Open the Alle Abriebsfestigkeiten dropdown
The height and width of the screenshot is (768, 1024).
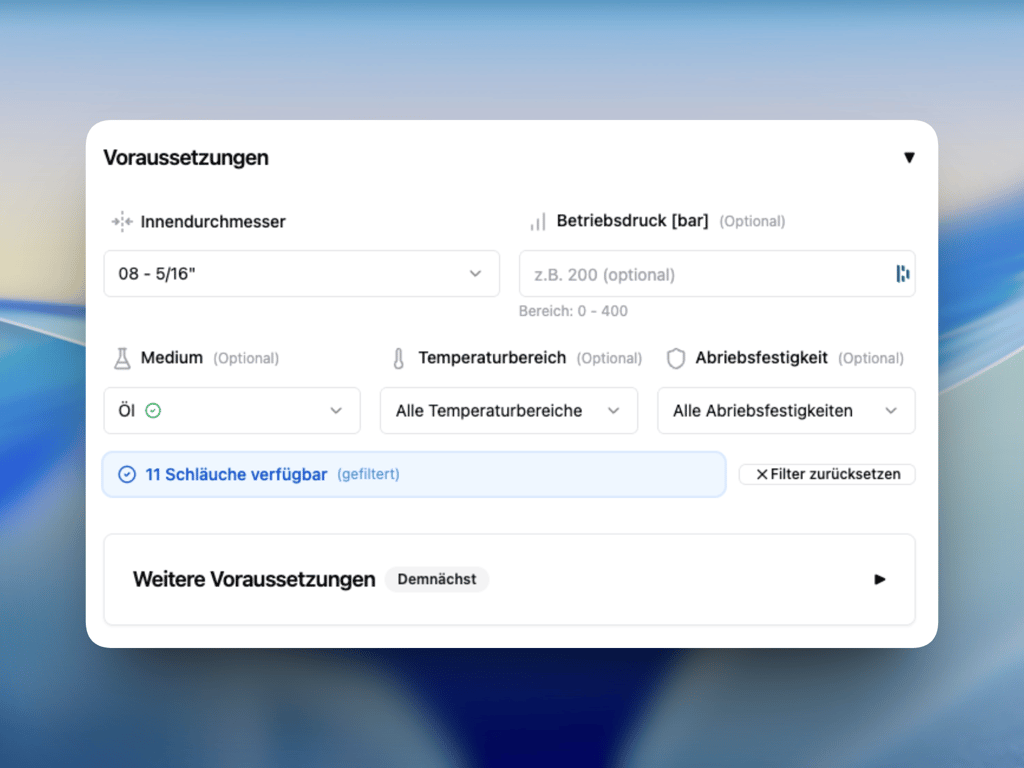pyautogui.click(x=785, y=411)
